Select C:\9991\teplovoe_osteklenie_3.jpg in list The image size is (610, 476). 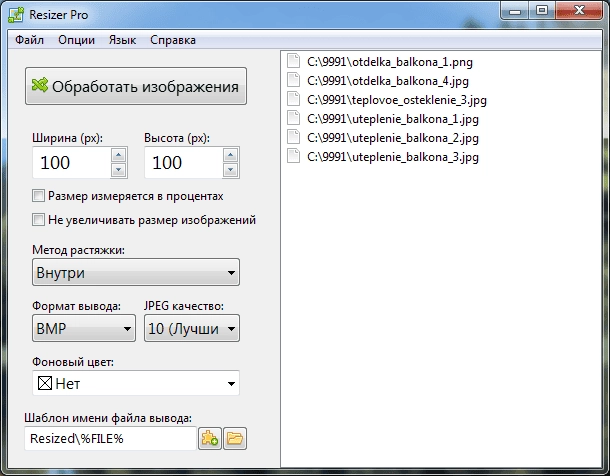[397, 100]
